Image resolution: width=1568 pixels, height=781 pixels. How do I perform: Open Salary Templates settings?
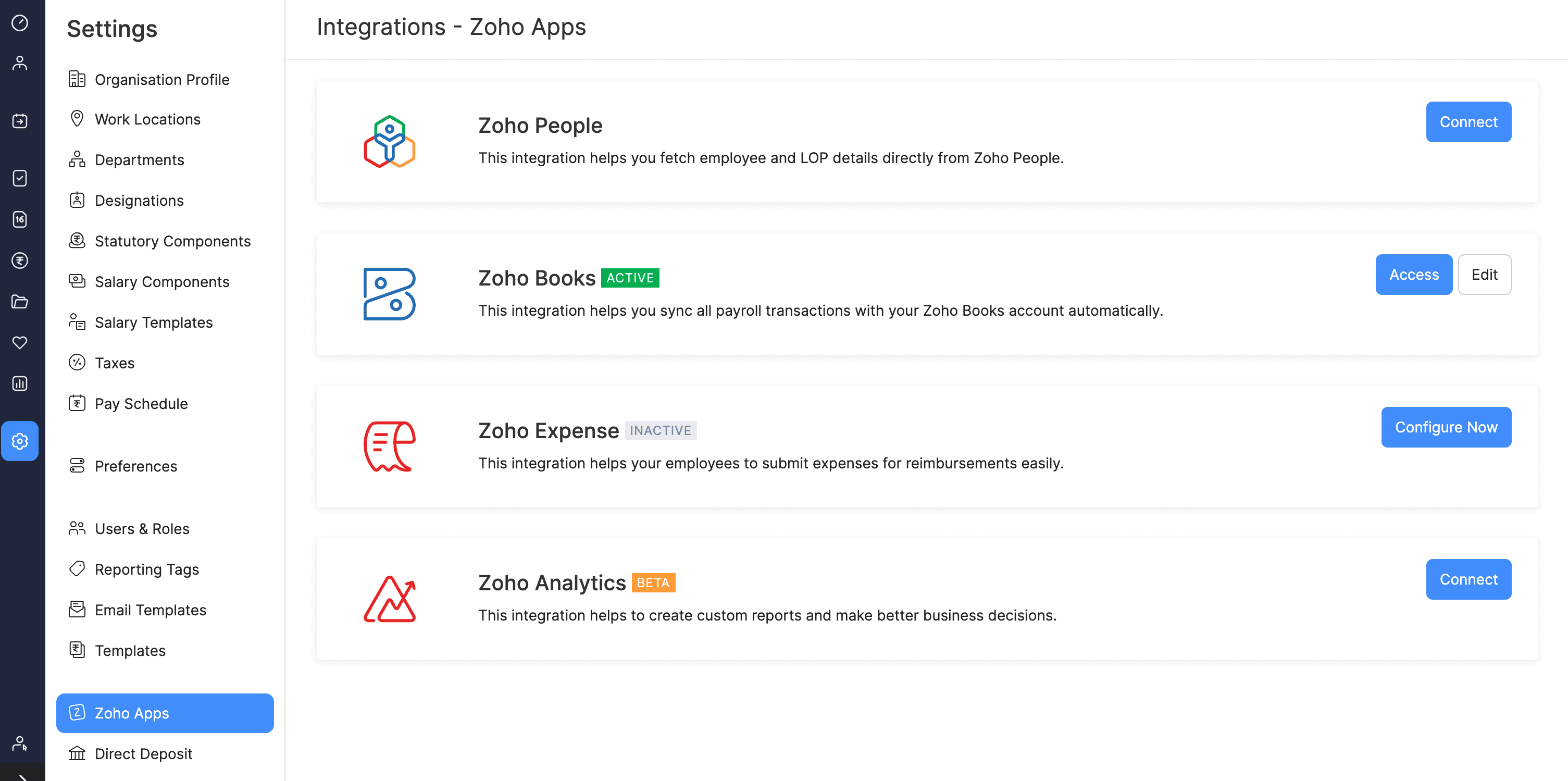[x=153, y=322]
